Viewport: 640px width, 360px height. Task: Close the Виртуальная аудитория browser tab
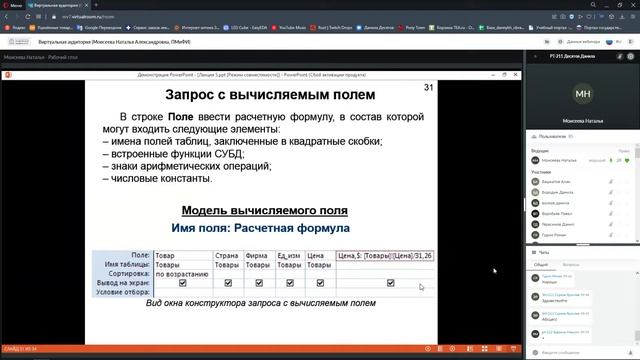click(86, 5)
